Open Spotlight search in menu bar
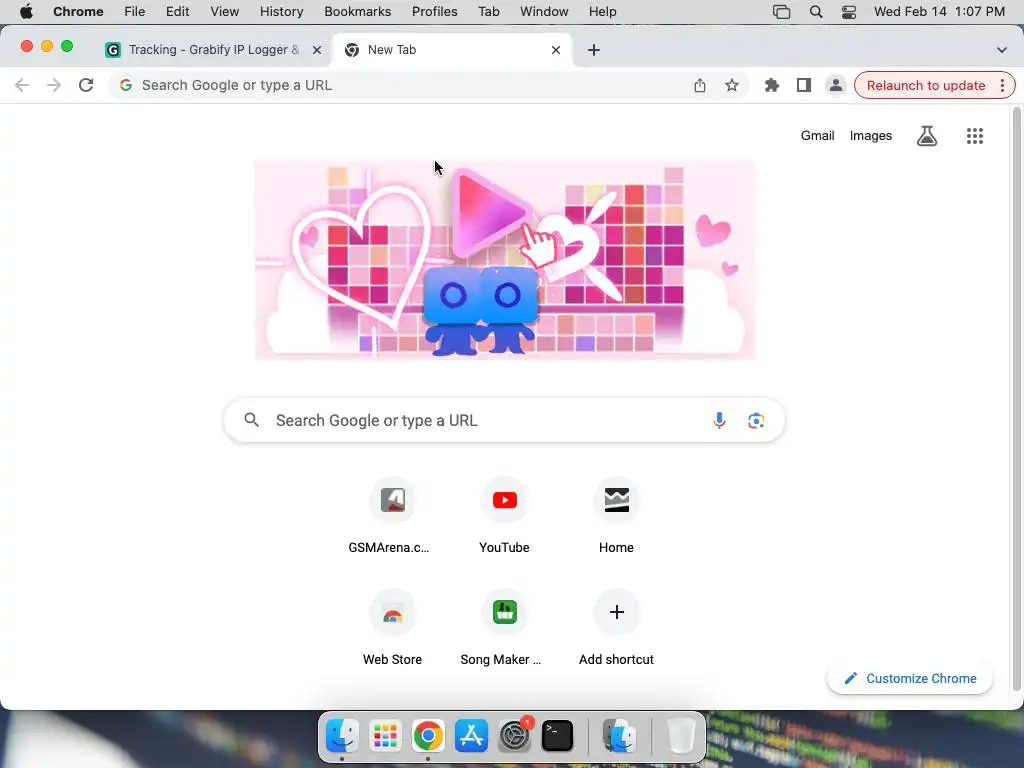The height and width of the screenshot is (768, 1024). (x=816, y=12)
